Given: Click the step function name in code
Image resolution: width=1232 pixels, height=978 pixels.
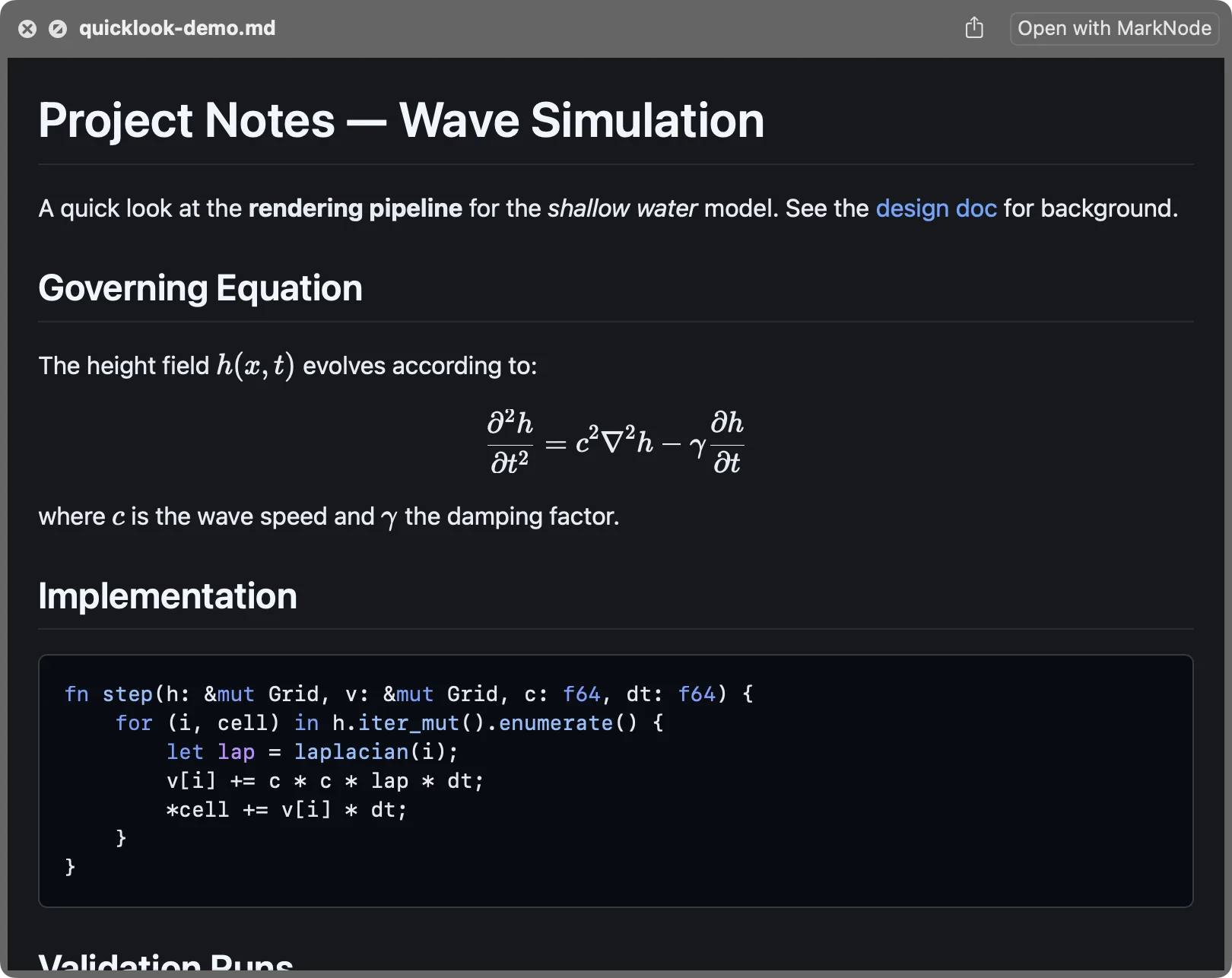Looking at the screenshot, I should [128, 694].
